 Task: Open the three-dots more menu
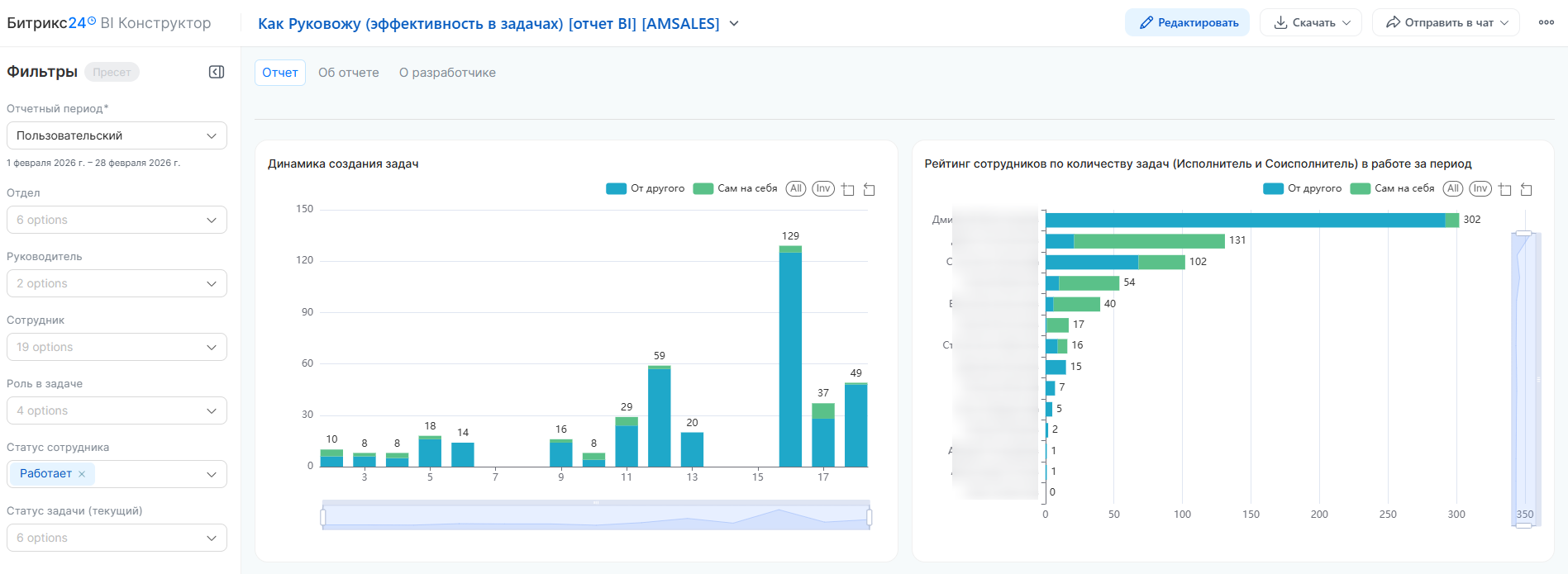coord(1546,23)
